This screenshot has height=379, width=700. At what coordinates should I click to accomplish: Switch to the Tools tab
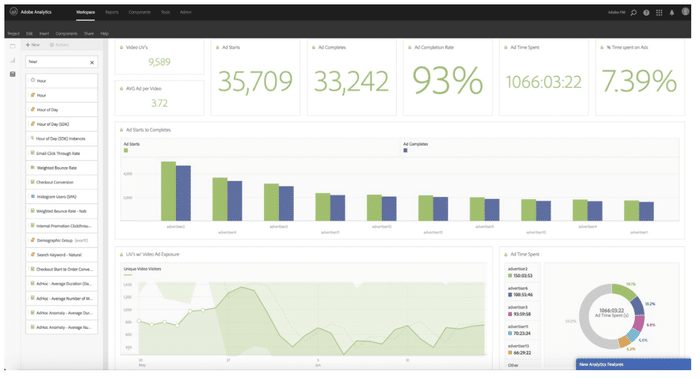[x=165, y=12]
